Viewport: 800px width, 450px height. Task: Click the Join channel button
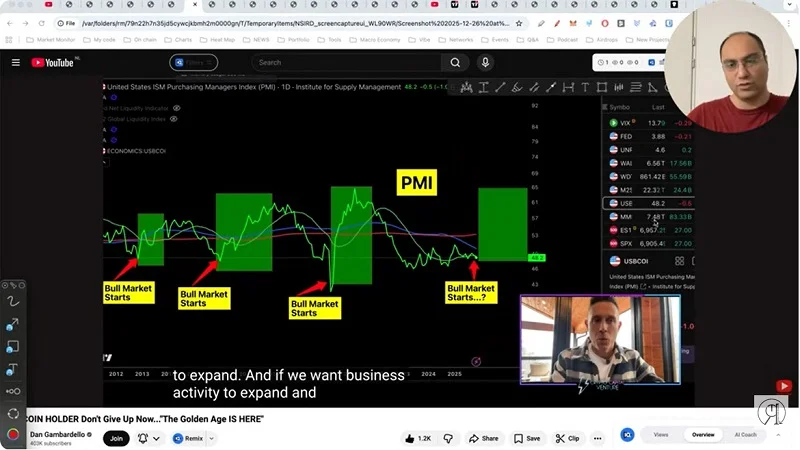[x=116, y=438]
